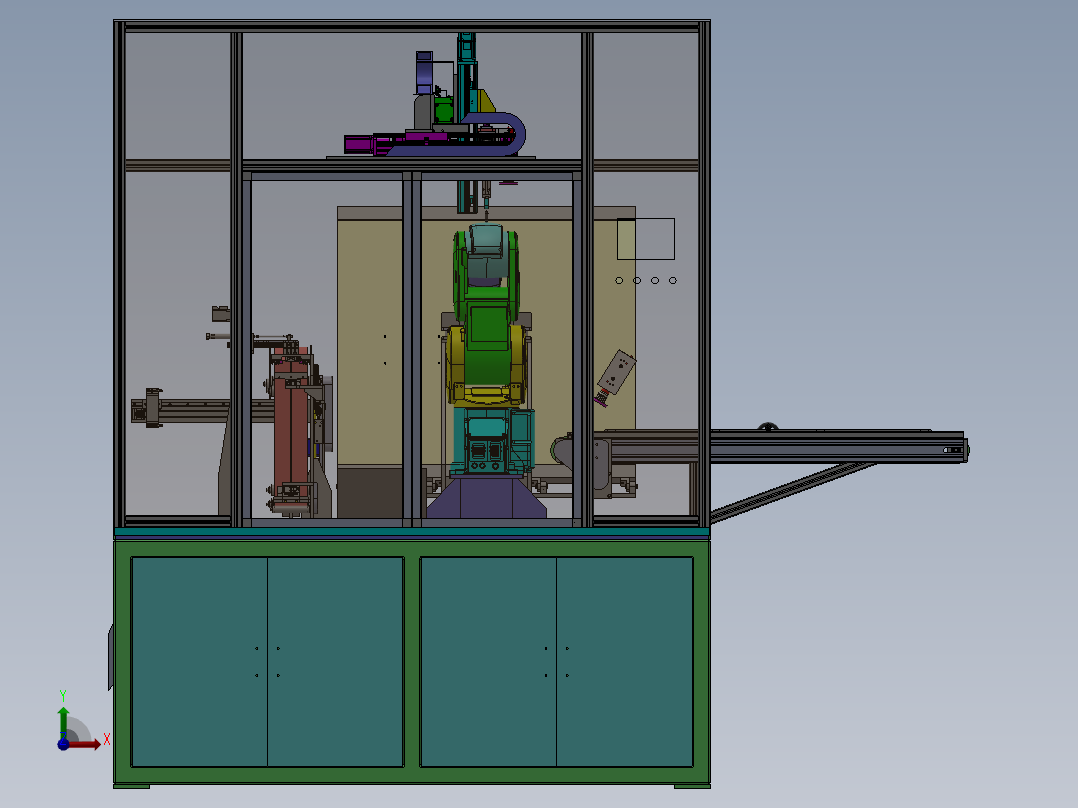Viewport: 1078px width, 808px height.
Task: Click the blue Z origin ball of triad
Action: tap(63, 744)
